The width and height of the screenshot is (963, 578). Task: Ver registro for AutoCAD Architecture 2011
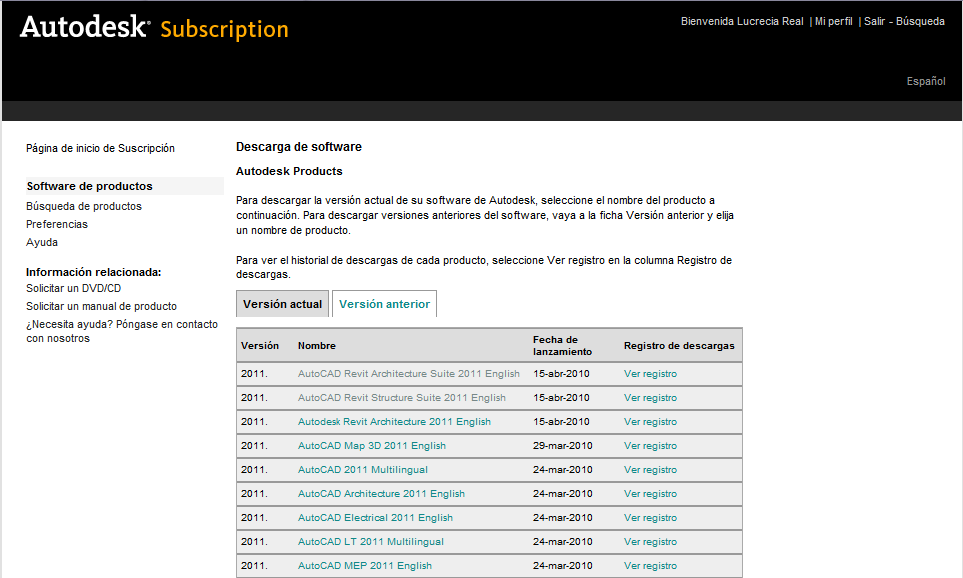[650, 493]
